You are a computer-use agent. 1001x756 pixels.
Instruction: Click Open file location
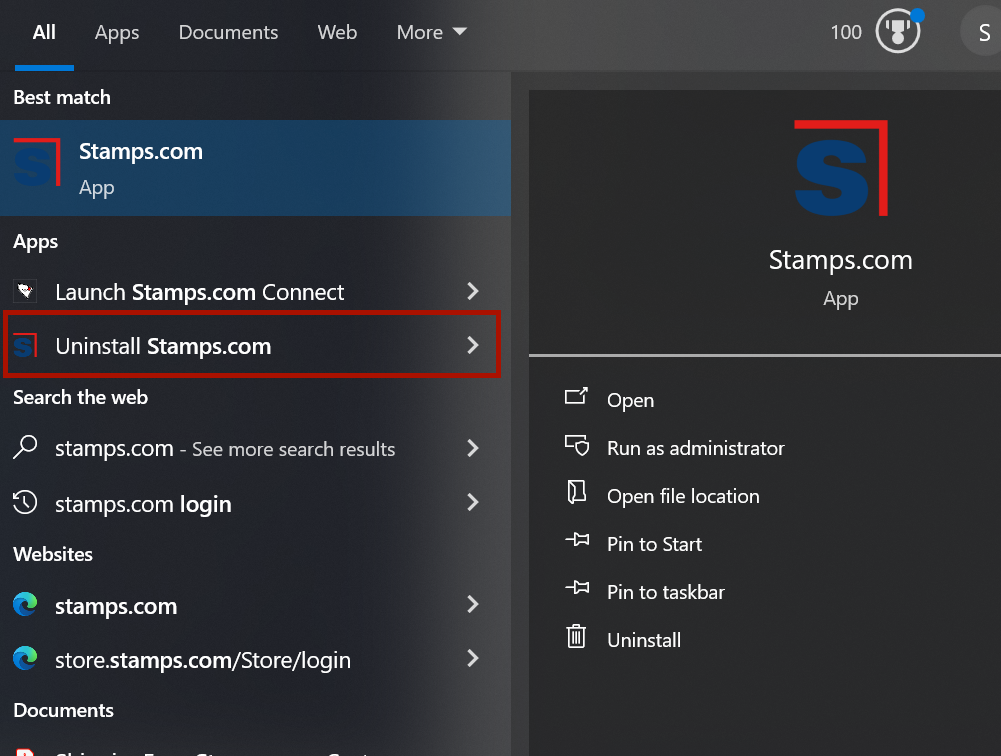[x=683, y=495]
